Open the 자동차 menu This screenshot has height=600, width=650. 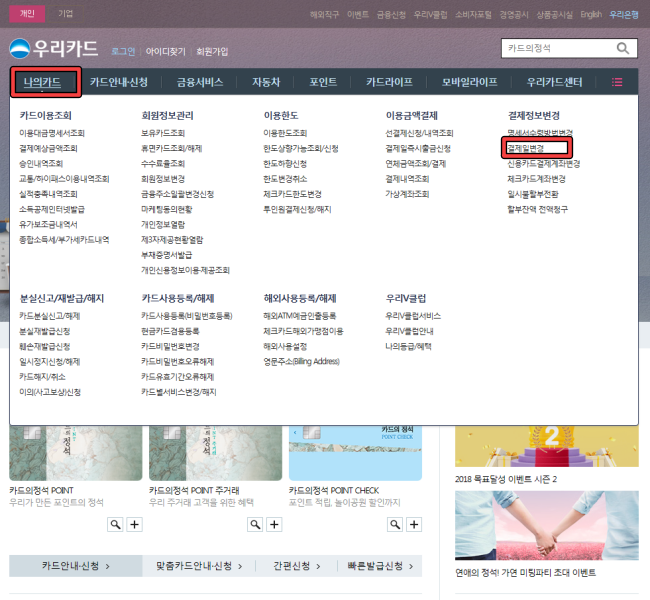pyautogui.click(x=266, y=82)
